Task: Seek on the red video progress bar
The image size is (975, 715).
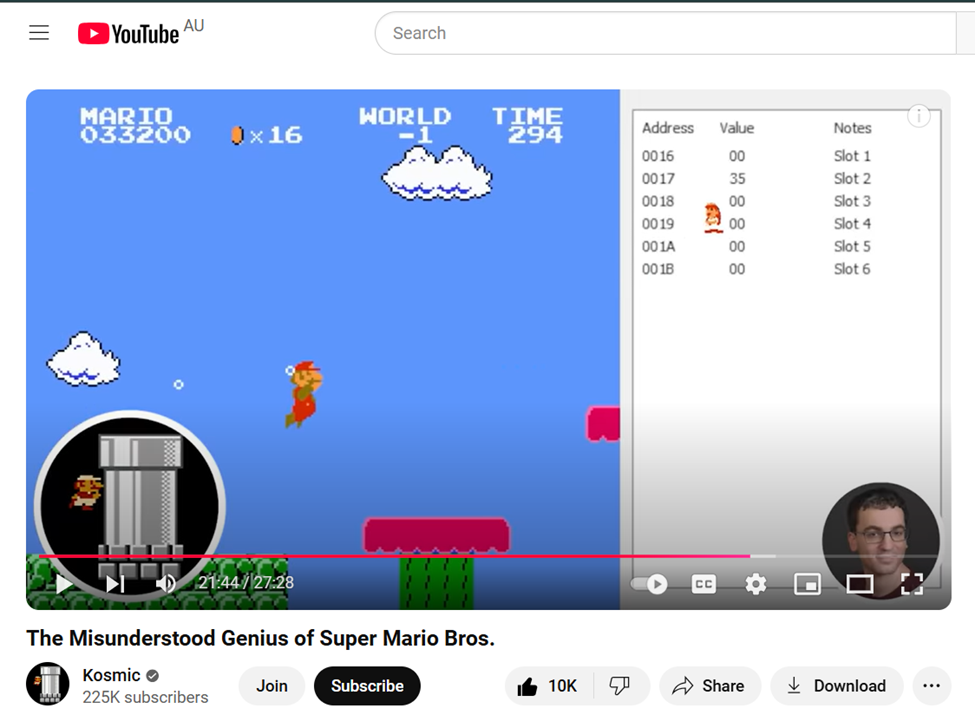Action: tap(488, 556)
